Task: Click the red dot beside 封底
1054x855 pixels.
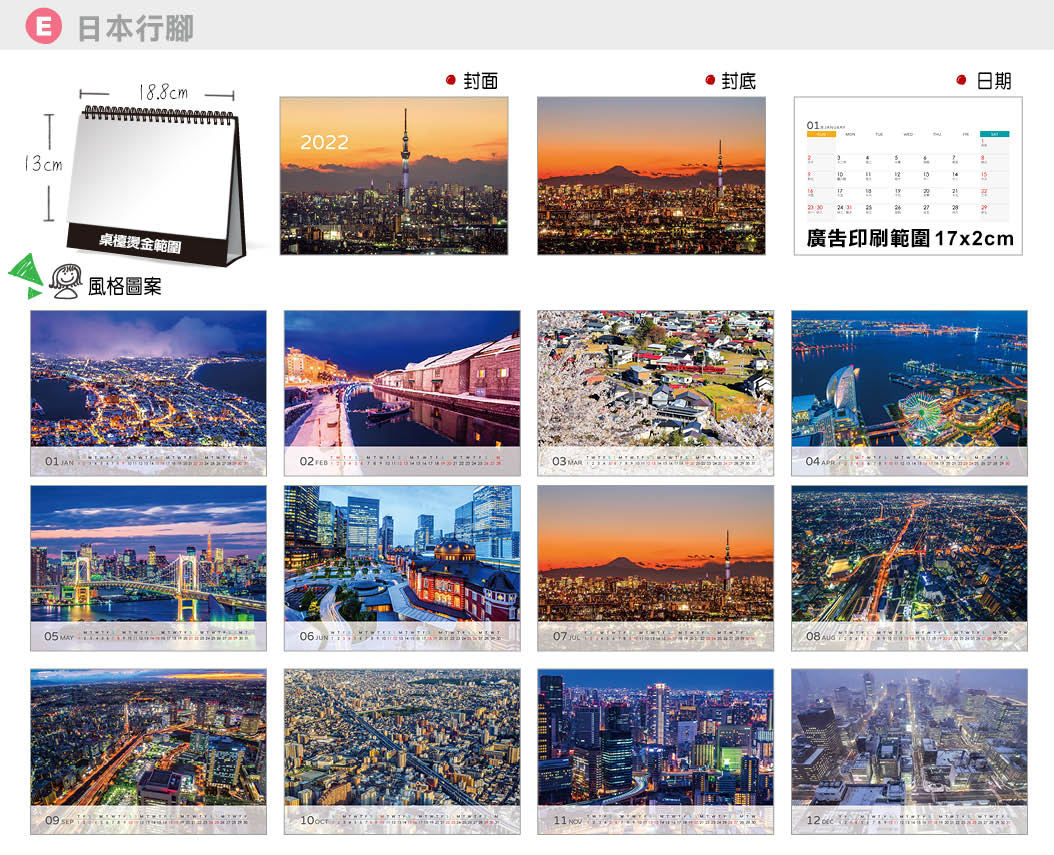Action: (709, 80)
